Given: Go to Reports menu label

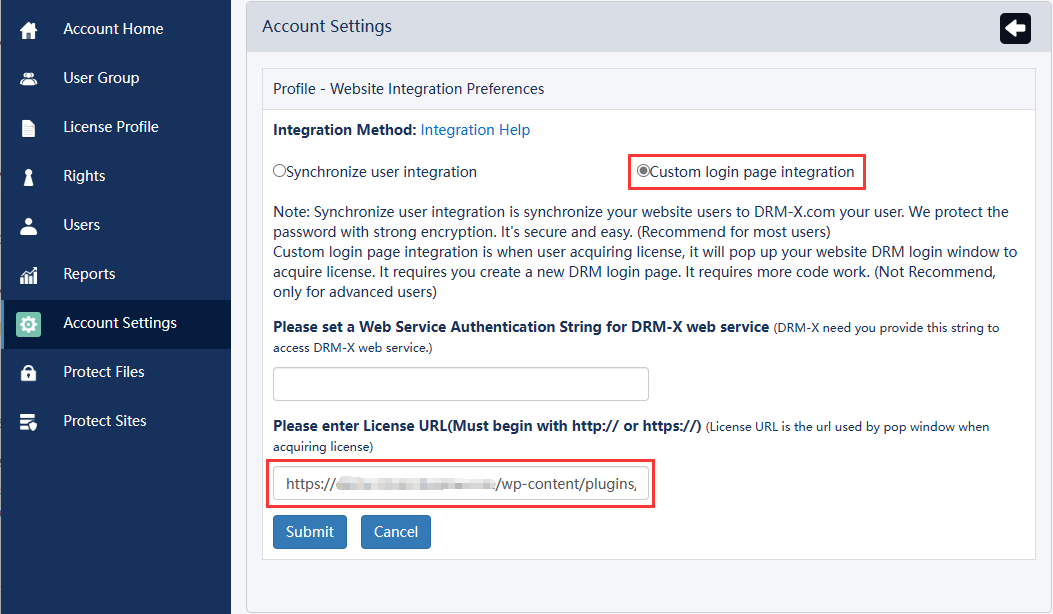Looking at the screenshot, I should tap(89, 274).
